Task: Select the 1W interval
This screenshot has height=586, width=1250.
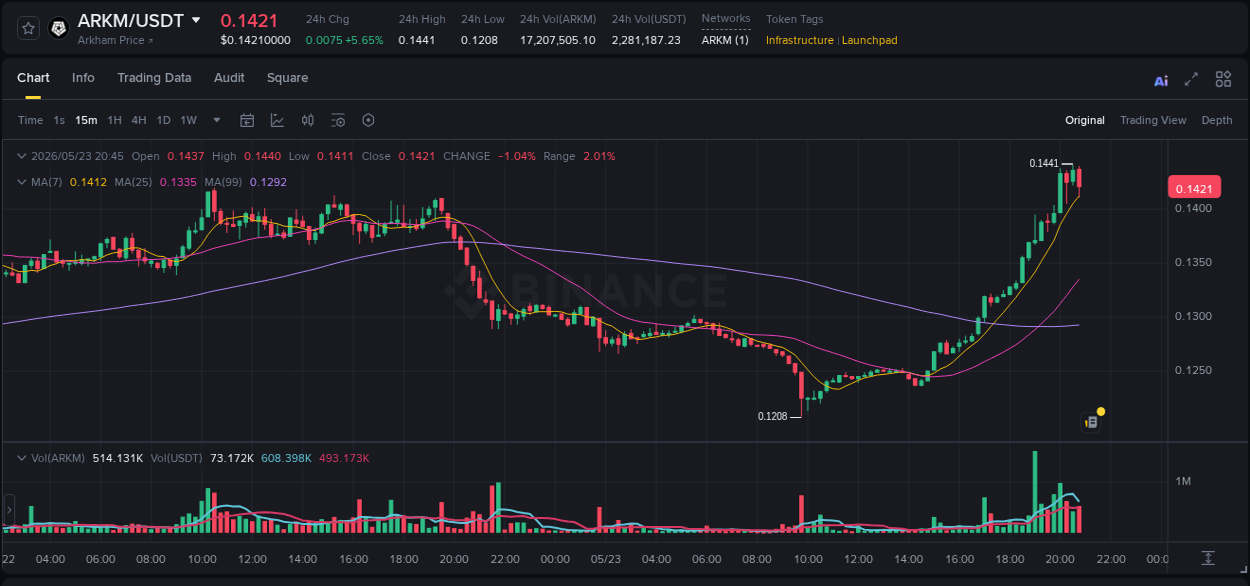Action: pos(188,120)
